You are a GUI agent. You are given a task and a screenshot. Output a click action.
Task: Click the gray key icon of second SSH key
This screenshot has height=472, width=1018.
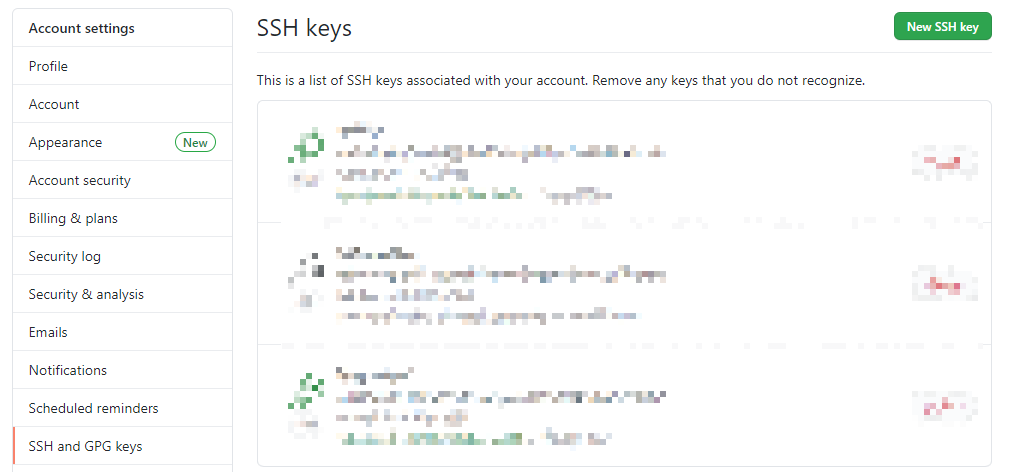click(x=307, y=267)
